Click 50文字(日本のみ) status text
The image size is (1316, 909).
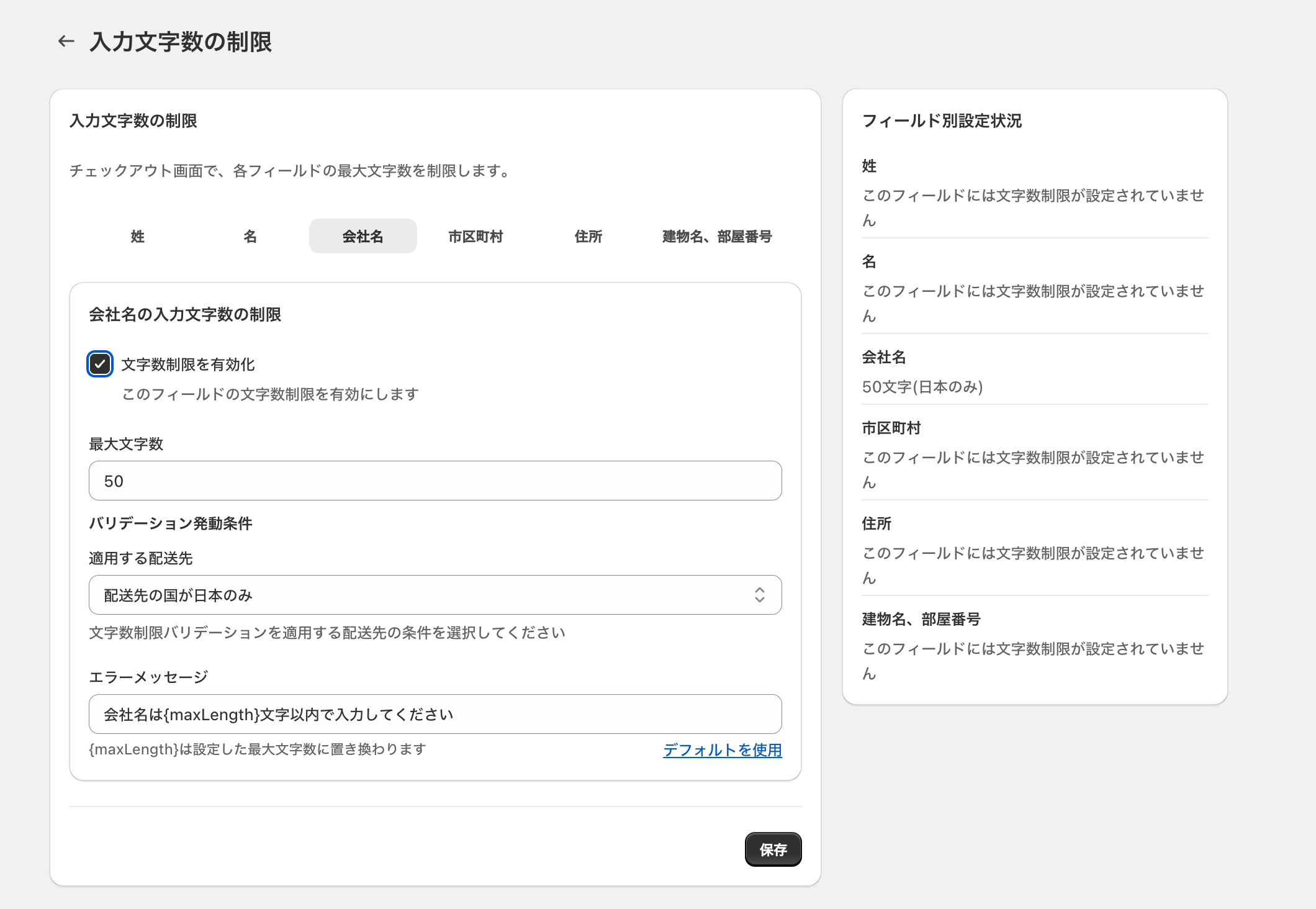(x=922, y=387)
